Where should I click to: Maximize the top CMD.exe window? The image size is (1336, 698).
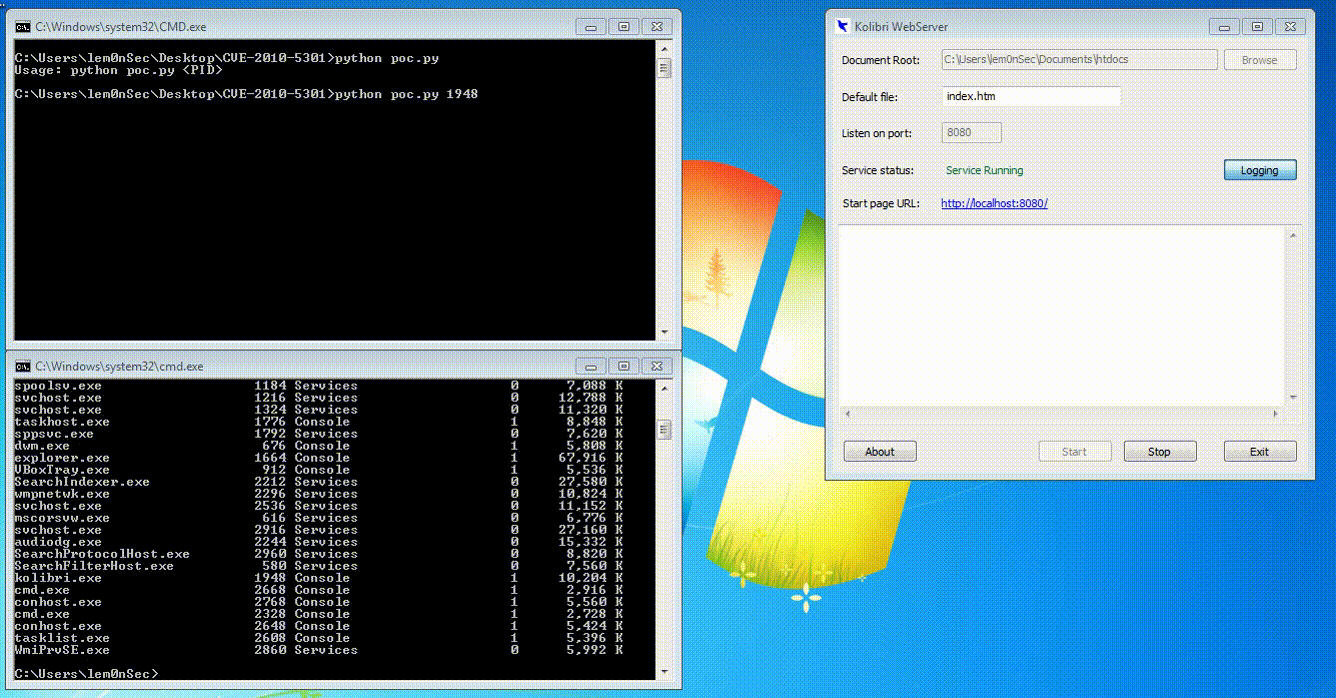click(623, 27)
